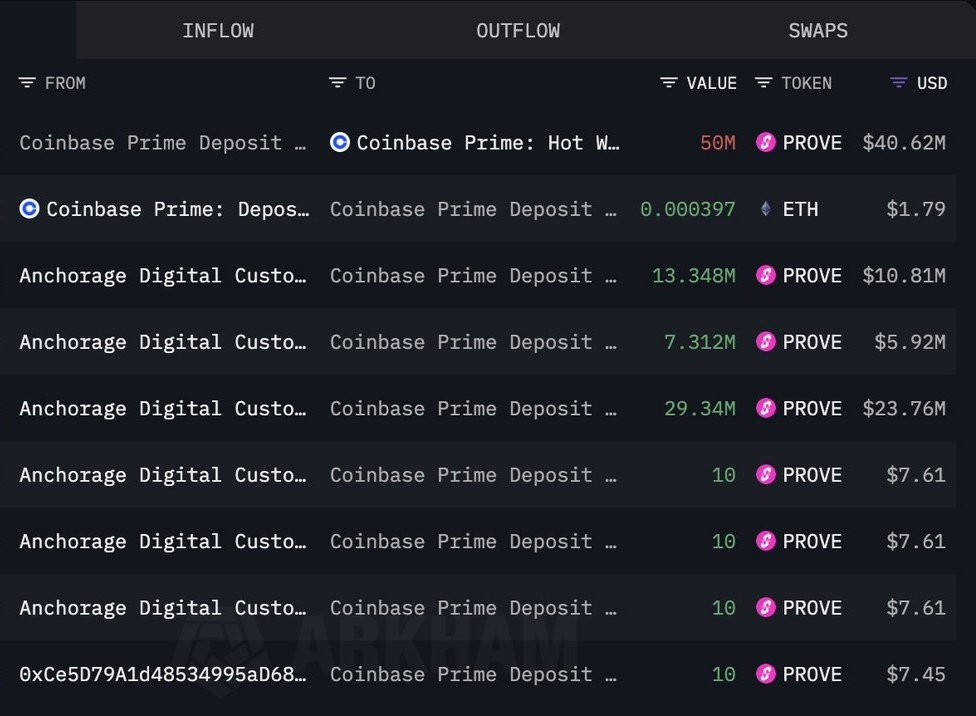976x716 pixels.
Task: Open the 0xCe5D79A1d48534995aD68 address link
Action: point(163,674)
